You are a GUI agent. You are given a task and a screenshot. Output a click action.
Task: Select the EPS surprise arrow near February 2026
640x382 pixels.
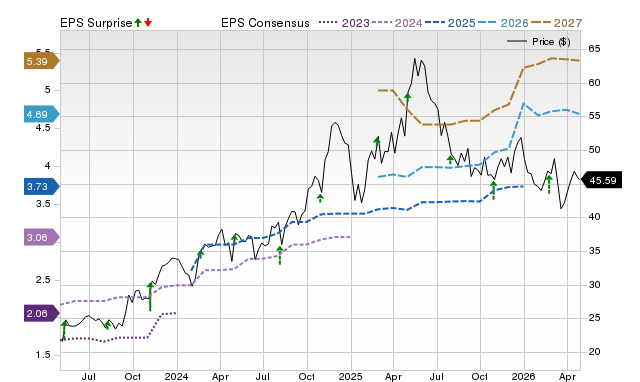pyautogui.click(x=549, y=184)
